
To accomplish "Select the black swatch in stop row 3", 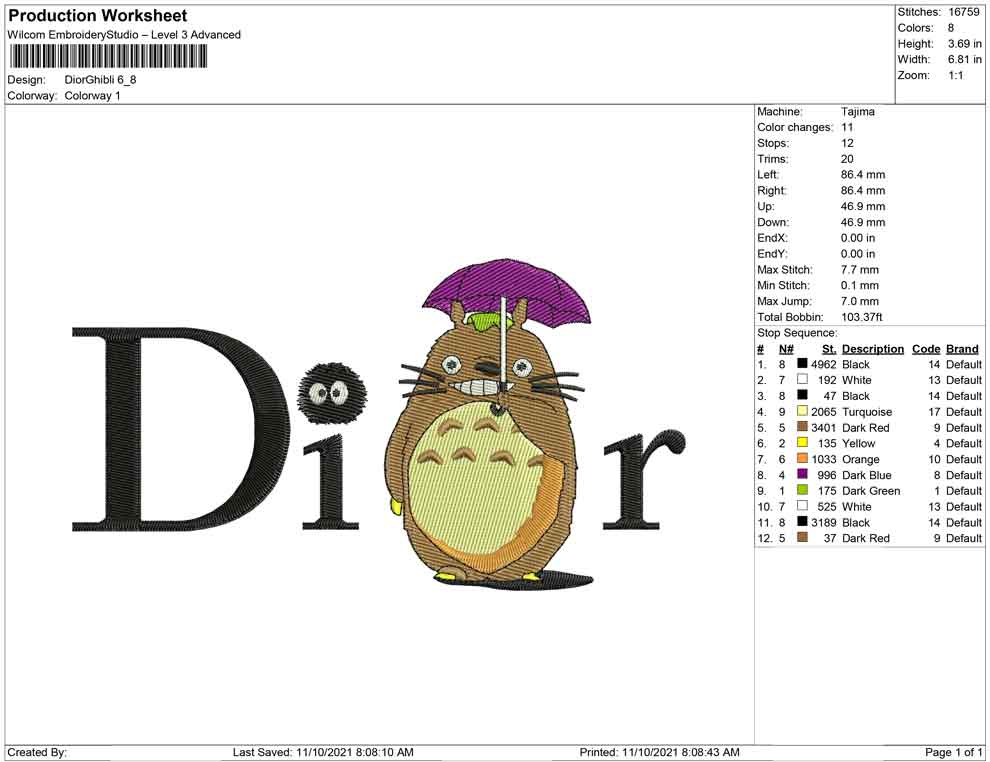I will coord(802,395).
